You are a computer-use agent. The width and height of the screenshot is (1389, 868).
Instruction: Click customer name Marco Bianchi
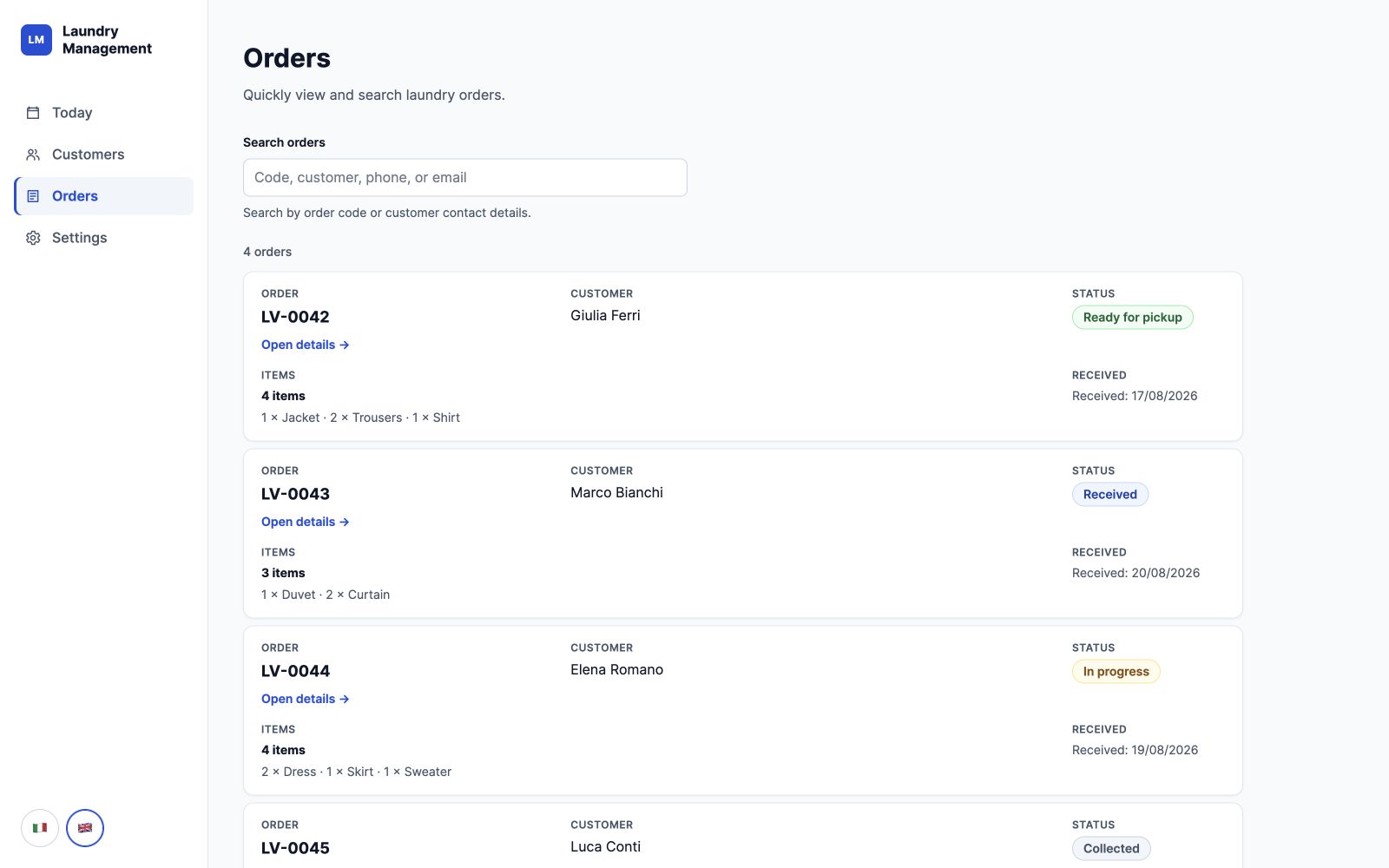[616, 493]
